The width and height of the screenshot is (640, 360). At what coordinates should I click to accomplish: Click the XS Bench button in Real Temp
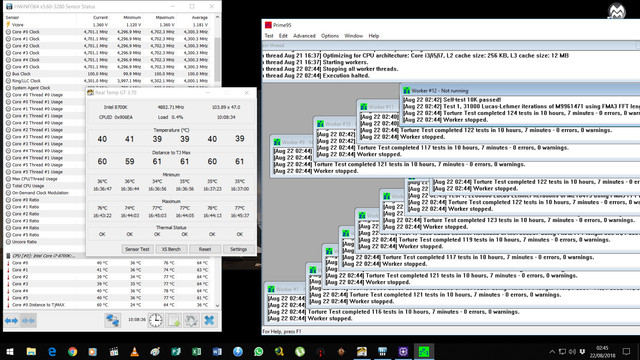171,249
